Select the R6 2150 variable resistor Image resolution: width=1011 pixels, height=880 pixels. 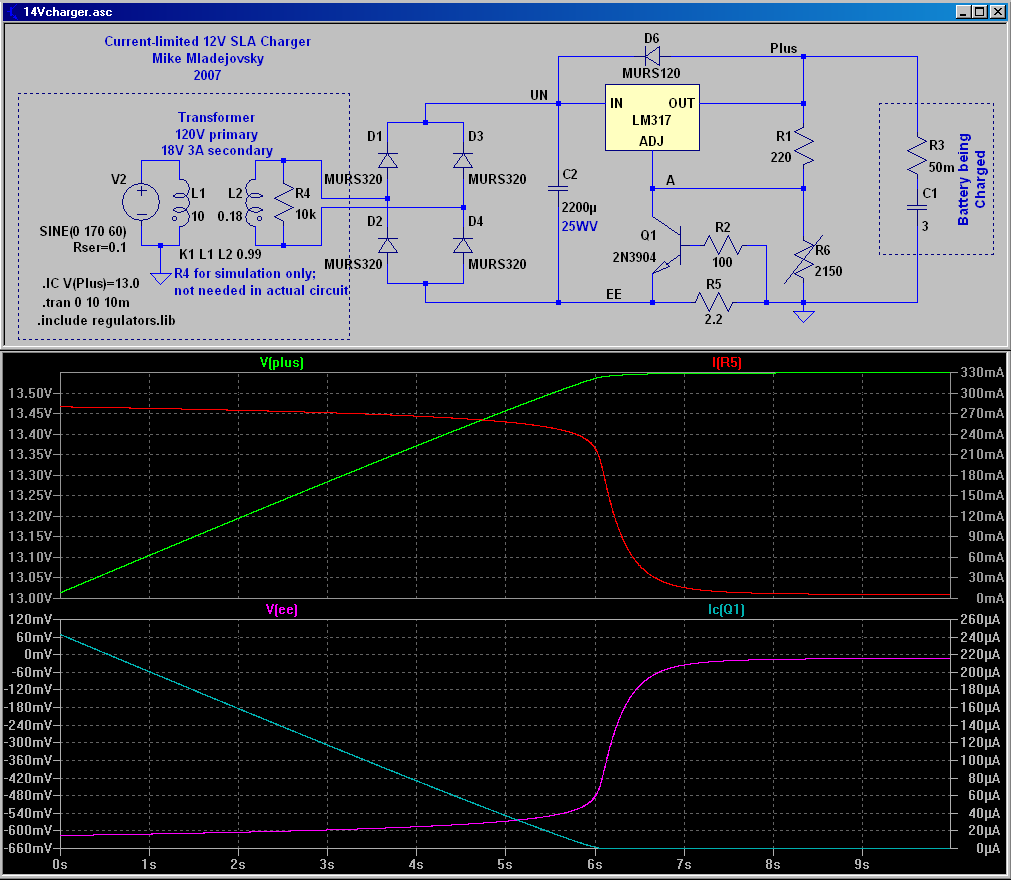[x=803, y=260]
